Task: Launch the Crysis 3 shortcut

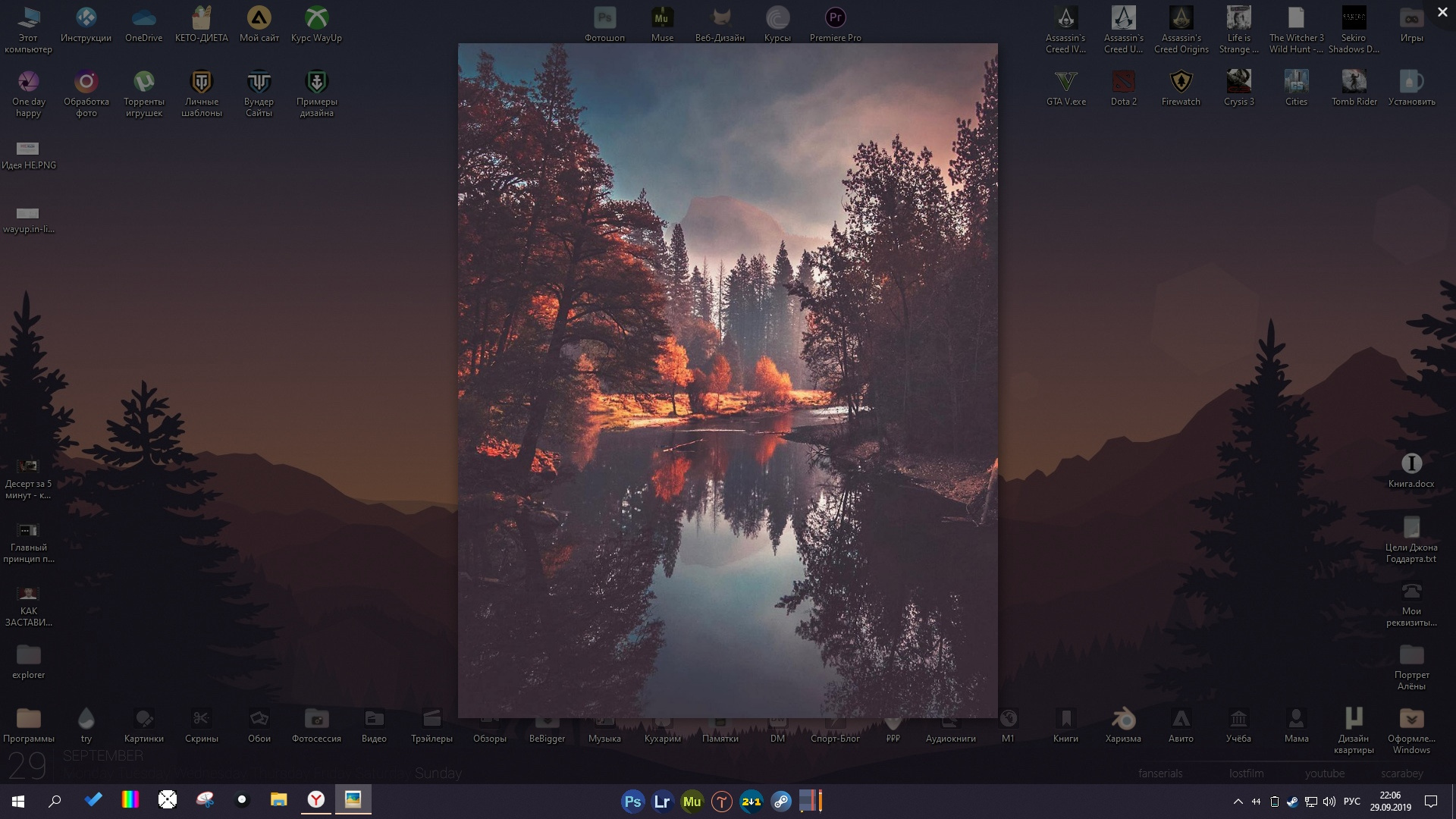Action: click(x=1238, y=87)
